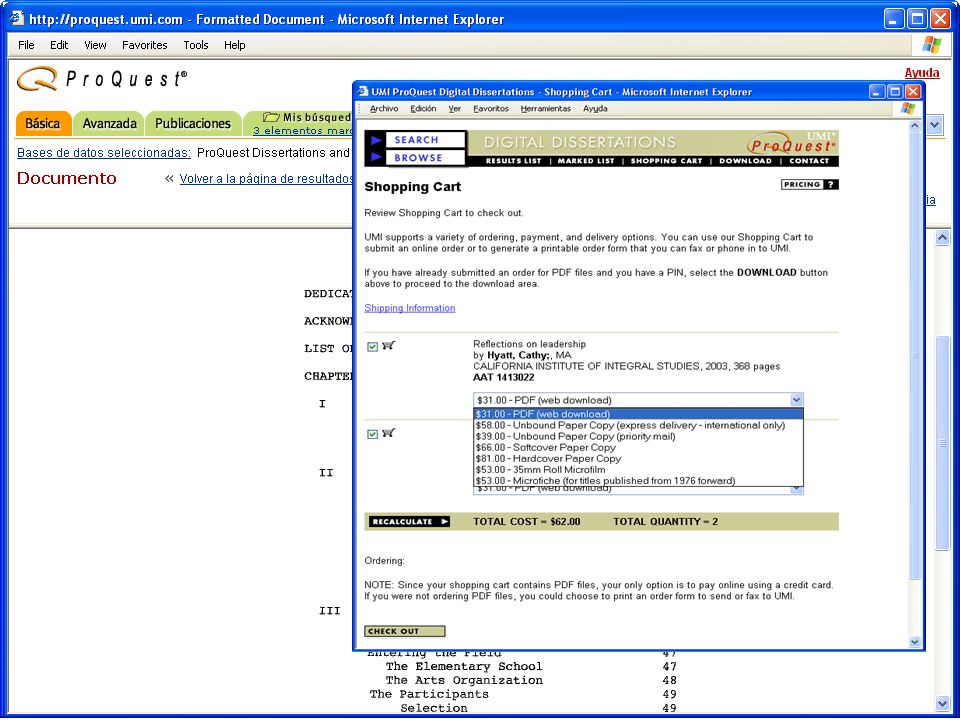The height and width of the screenshot is (720, 960).
Task: Open the Herramientas menu in the Shopping Cart window
Action: (546, 108)
